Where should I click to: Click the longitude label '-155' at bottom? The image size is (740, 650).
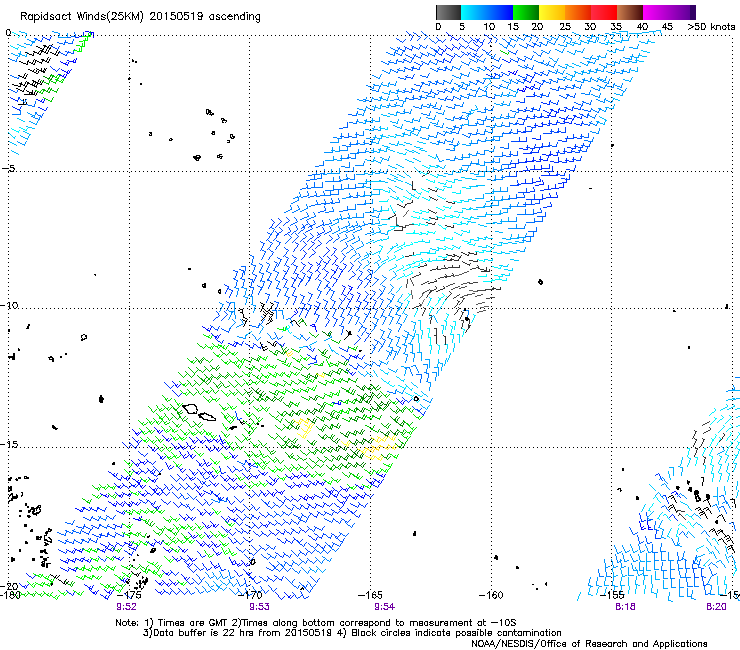click(x=612, y=595)
